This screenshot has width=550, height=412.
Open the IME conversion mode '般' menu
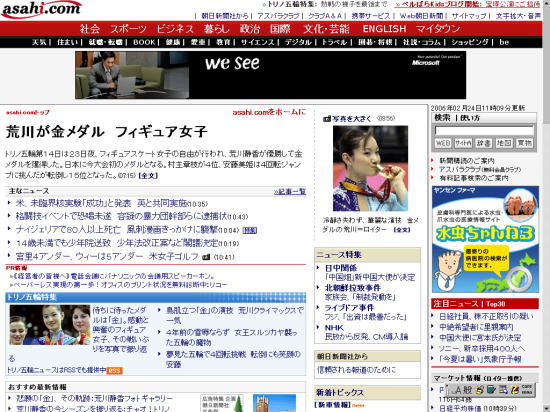point(468,389)
